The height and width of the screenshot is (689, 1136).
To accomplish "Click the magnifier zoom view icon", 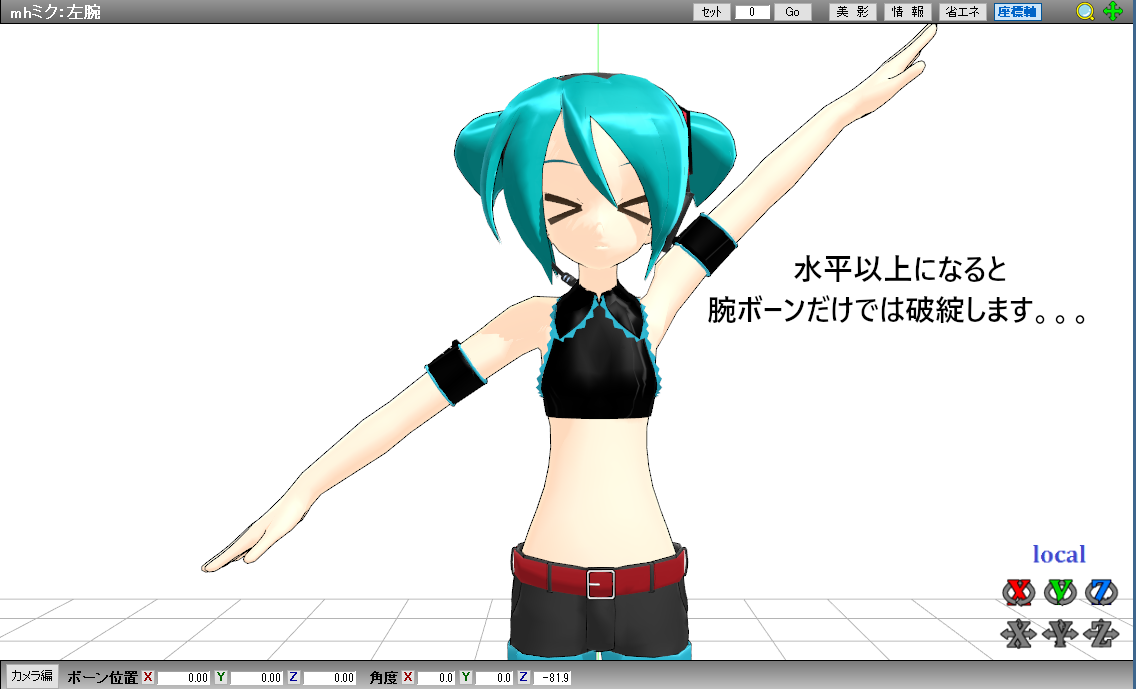I will [1085, 12].
